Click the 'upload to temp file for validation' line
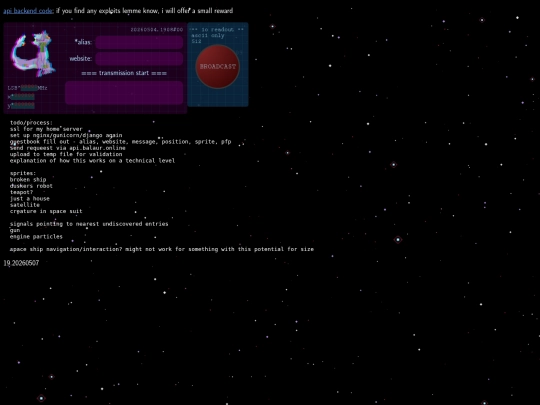The image size is (540, 405). (66, 154)
